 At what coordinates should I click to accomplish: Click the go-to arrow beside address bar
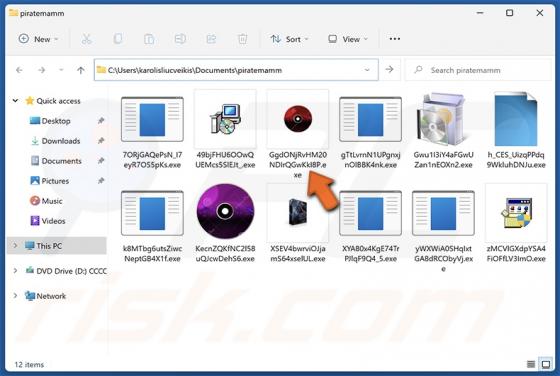pos(390,69)
